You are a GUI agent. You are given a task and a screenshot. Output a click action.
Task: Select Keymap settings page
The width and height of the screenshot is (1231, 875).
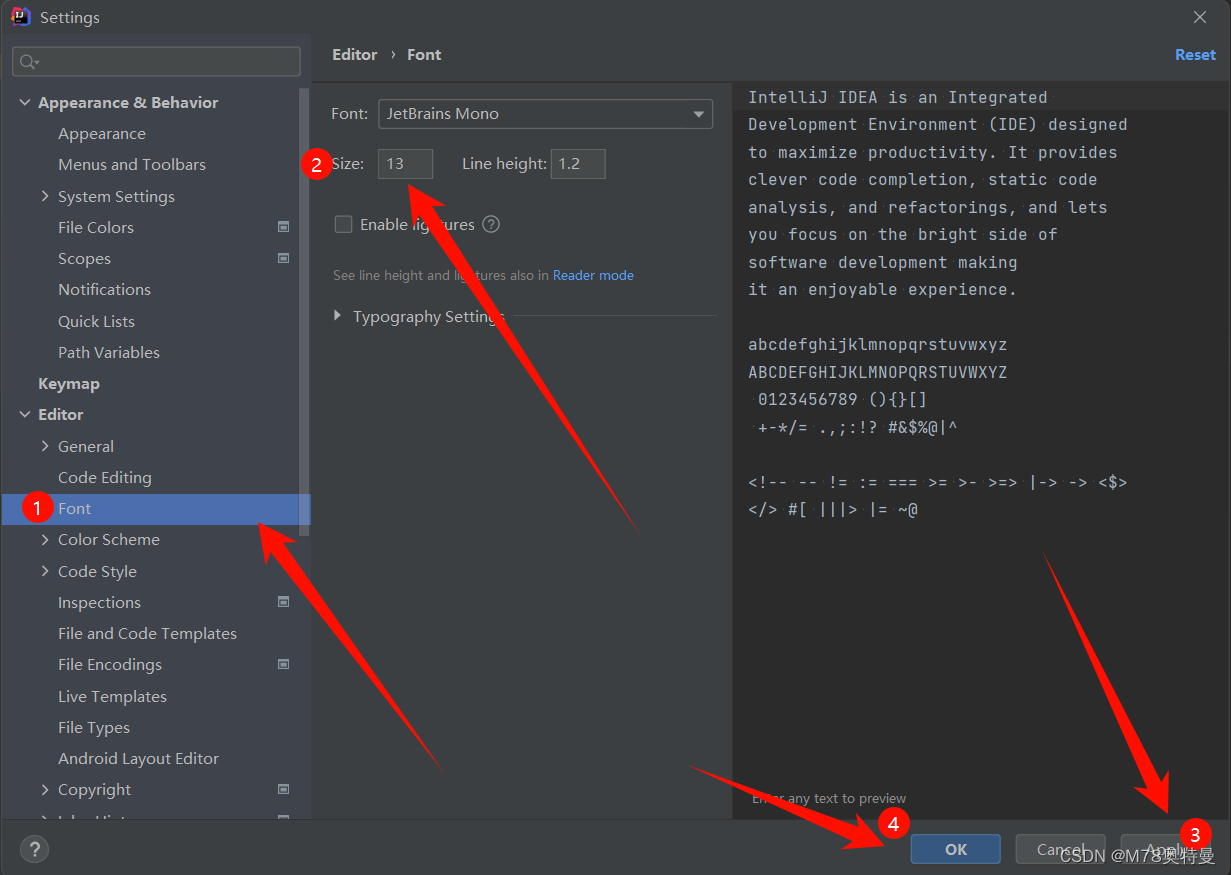click(x=69, y=383)
